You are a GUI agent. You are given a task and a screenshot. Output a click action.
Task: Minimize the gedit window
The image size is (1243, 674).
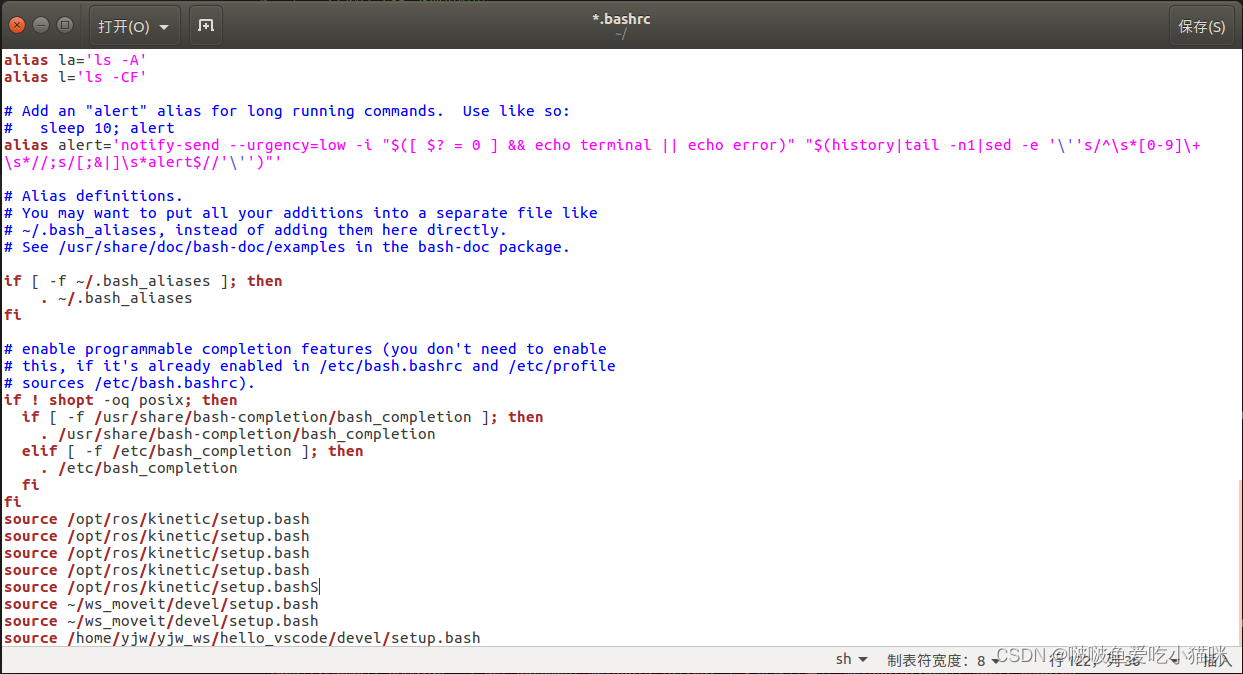tap(39, 25)
